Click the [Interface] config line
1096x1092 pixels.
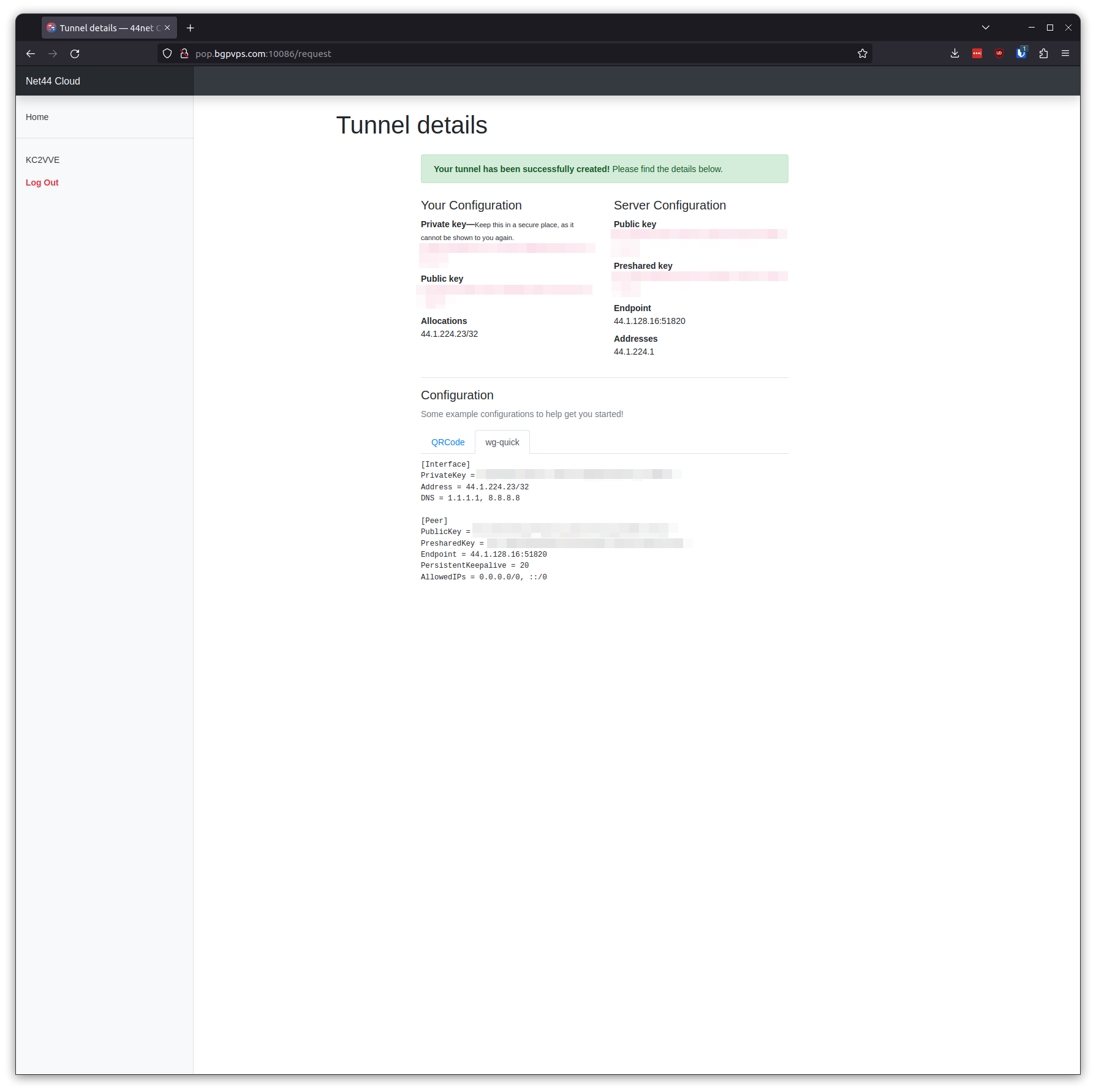point(445,465)
